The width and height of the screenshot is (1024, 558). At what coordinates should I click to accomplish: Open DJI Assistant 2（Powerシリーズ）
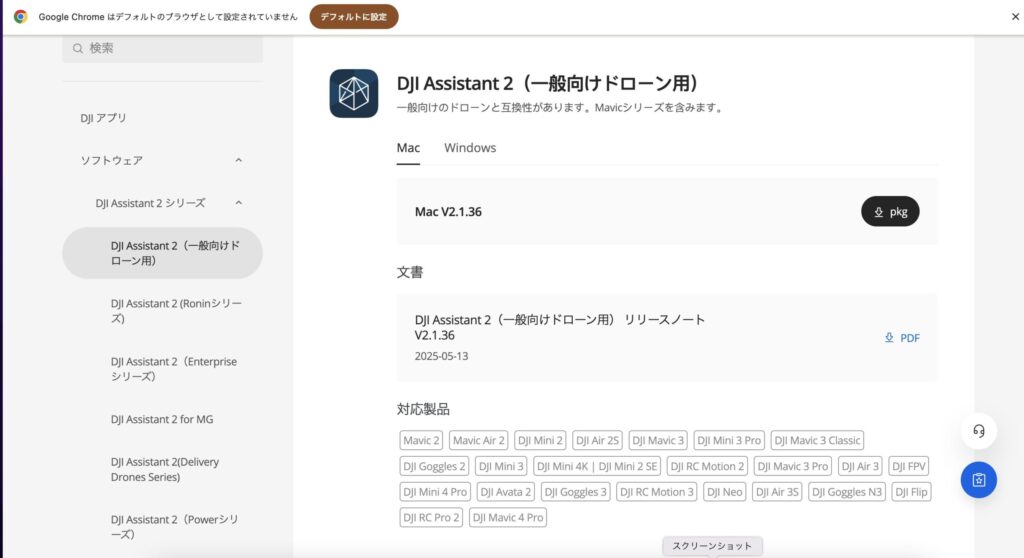[174, 527]
